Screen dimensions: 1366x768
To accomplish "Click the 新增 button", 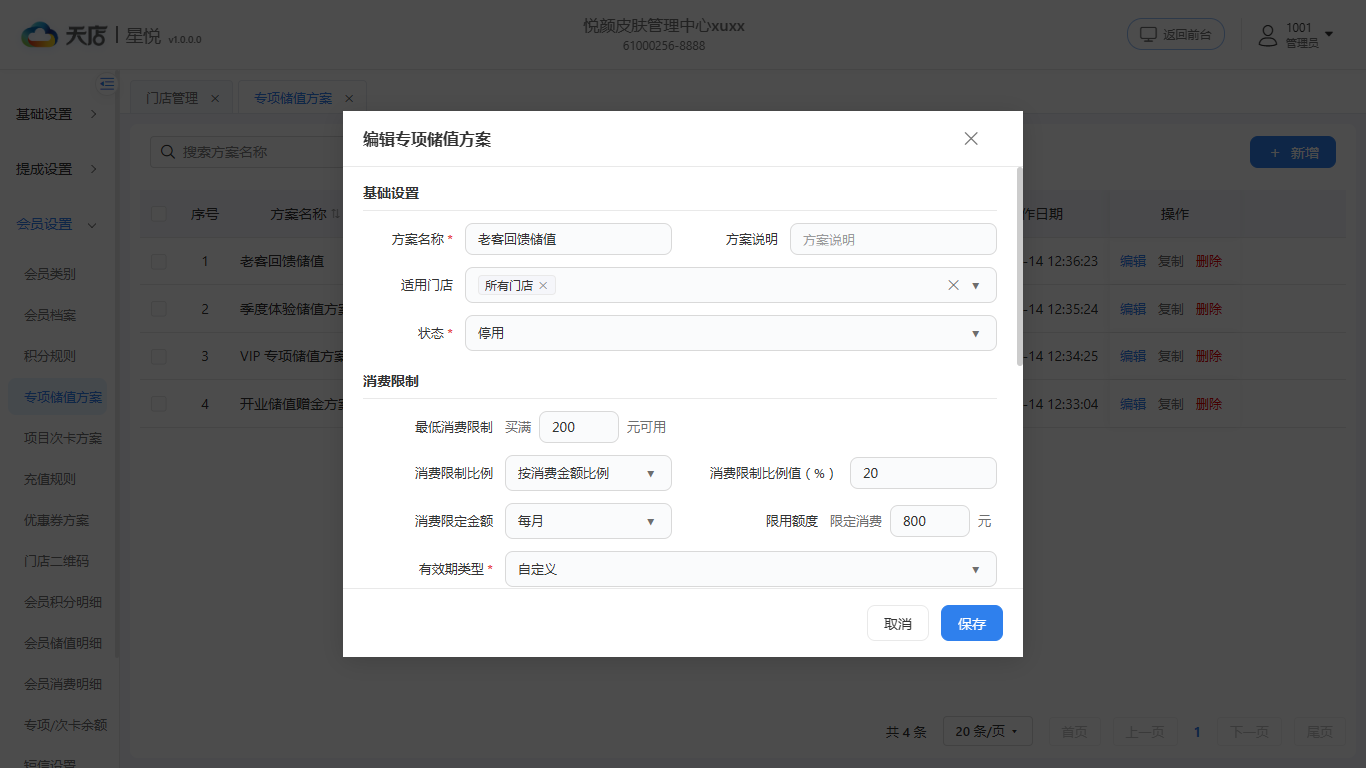I will pyautogui.click(x=1293, y=152).
